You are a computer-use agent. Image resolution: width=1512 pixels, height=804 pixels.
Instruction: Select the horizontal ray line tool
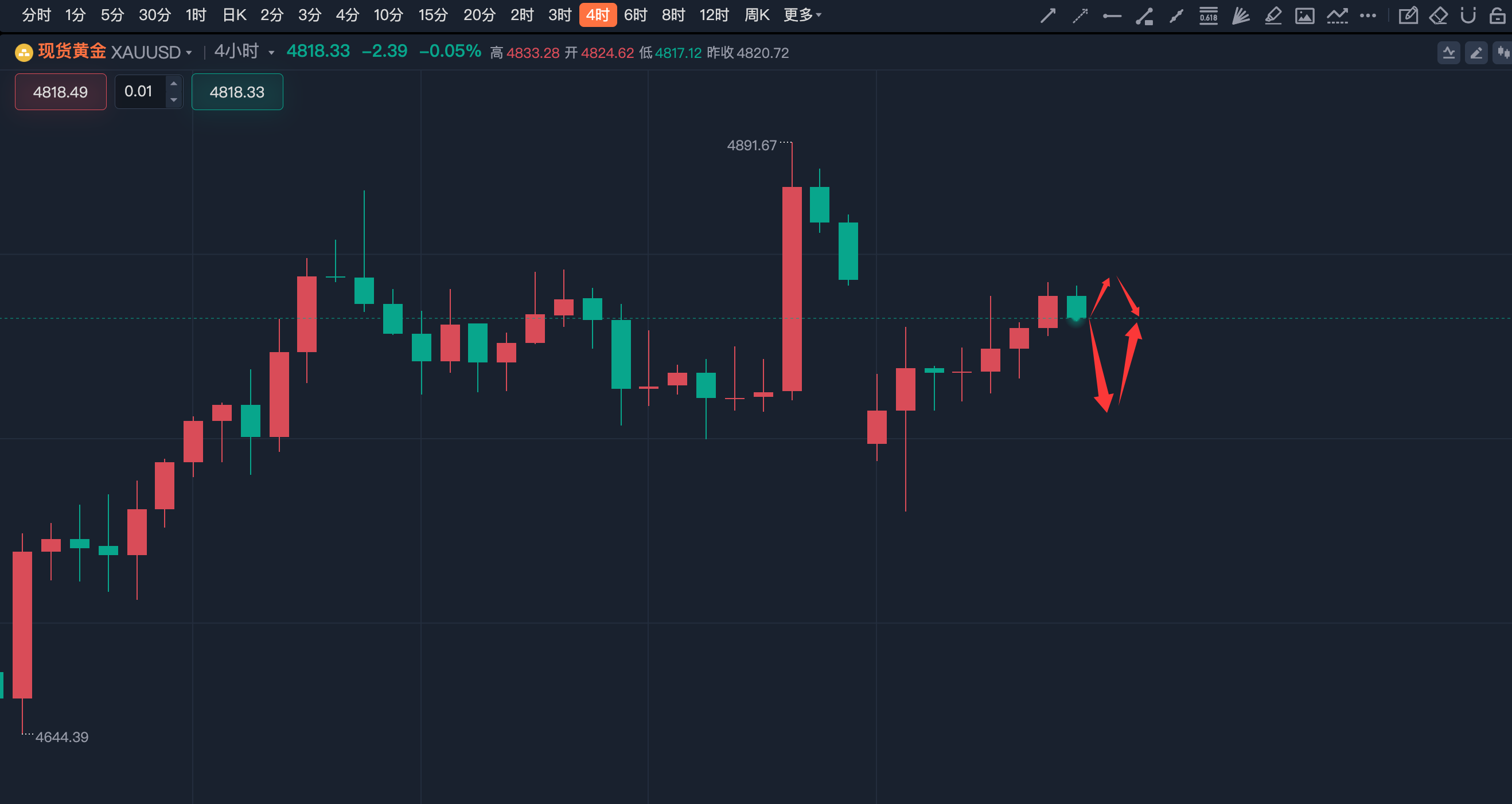[1112, 16]
